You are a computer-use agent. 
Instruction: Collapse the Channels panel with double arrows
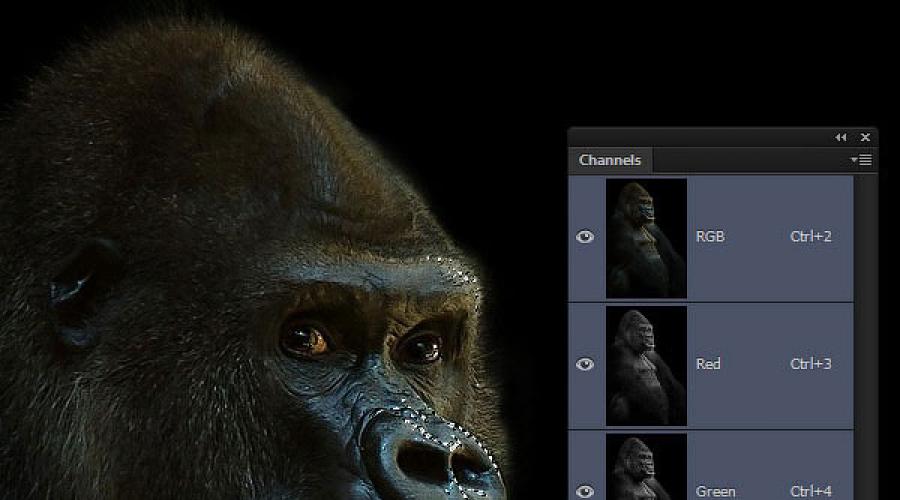tap(841, 137)
